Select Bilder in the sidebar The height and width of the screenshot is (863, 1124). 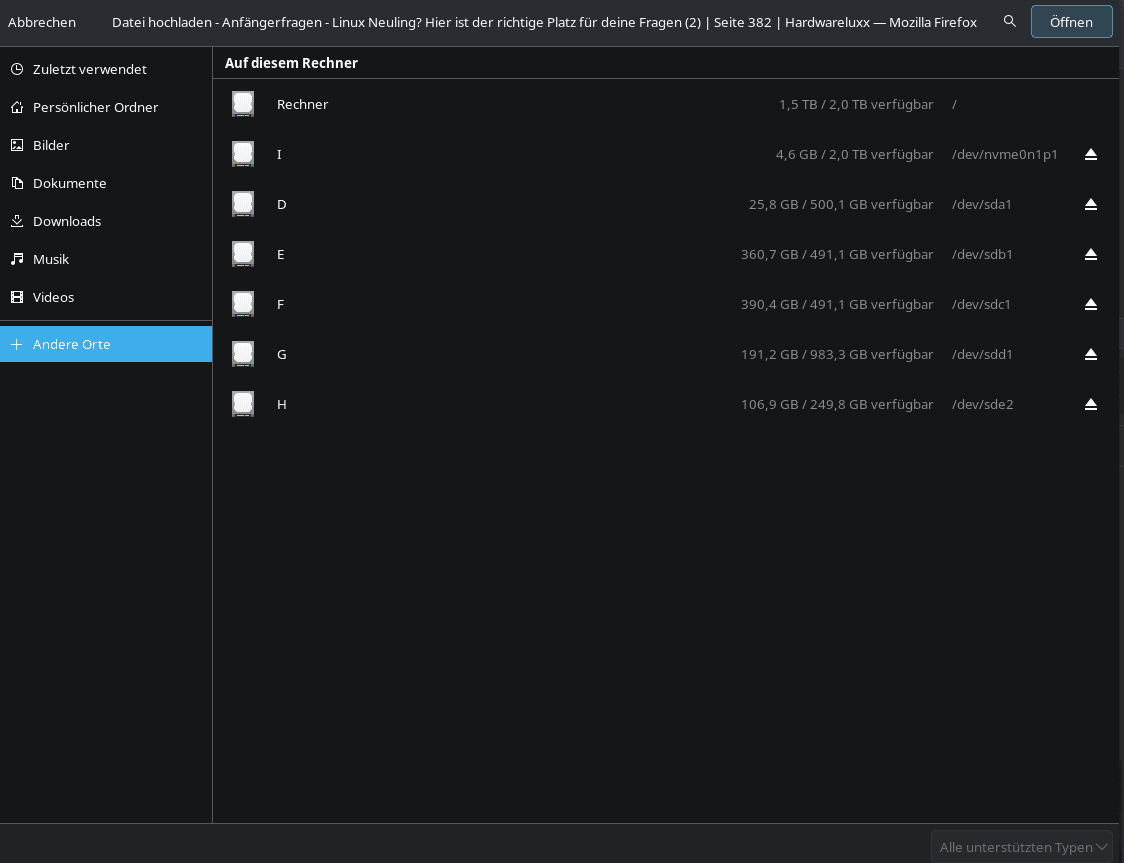tap(51, 145)
